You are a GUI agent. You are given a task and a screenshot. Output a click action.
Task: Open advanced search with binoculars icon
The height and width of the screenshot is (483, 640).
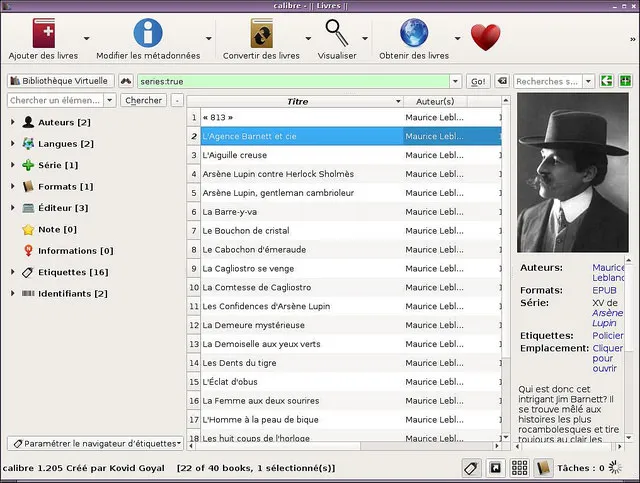(126, 81)
